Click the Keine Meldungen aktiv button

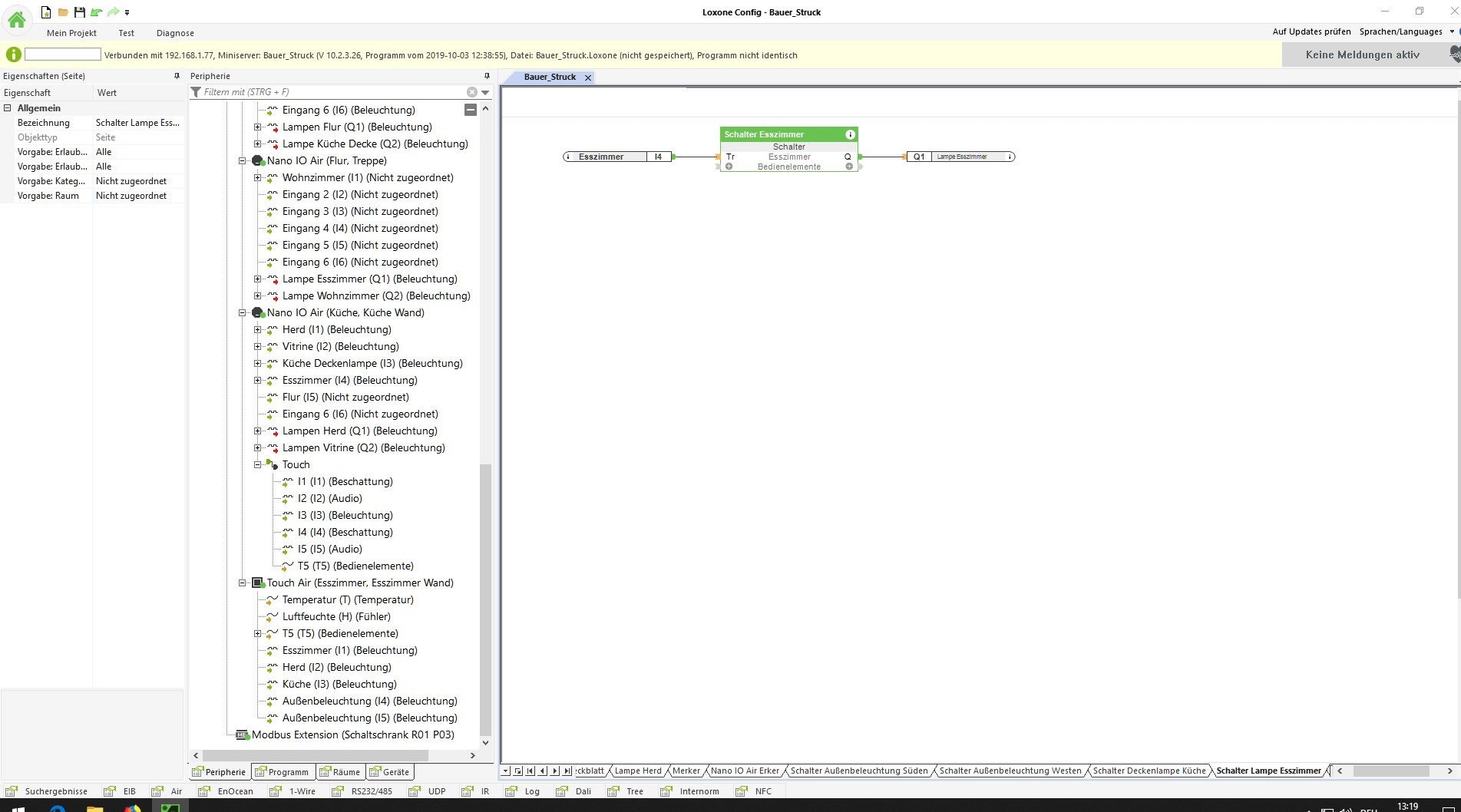point(1362,54)
